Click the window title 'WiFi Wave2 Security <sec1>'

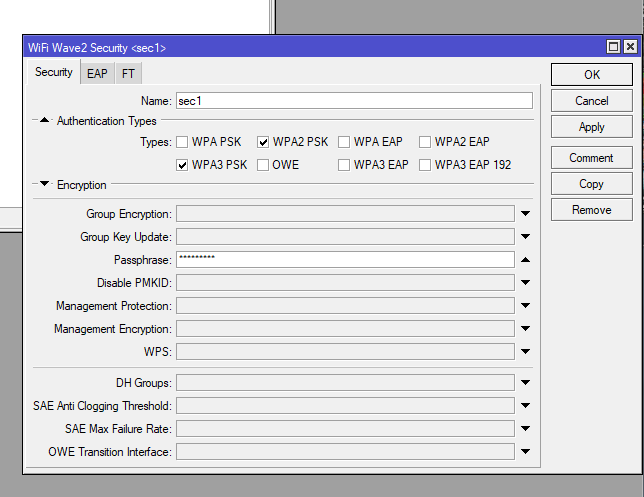(x=97, y=48)
